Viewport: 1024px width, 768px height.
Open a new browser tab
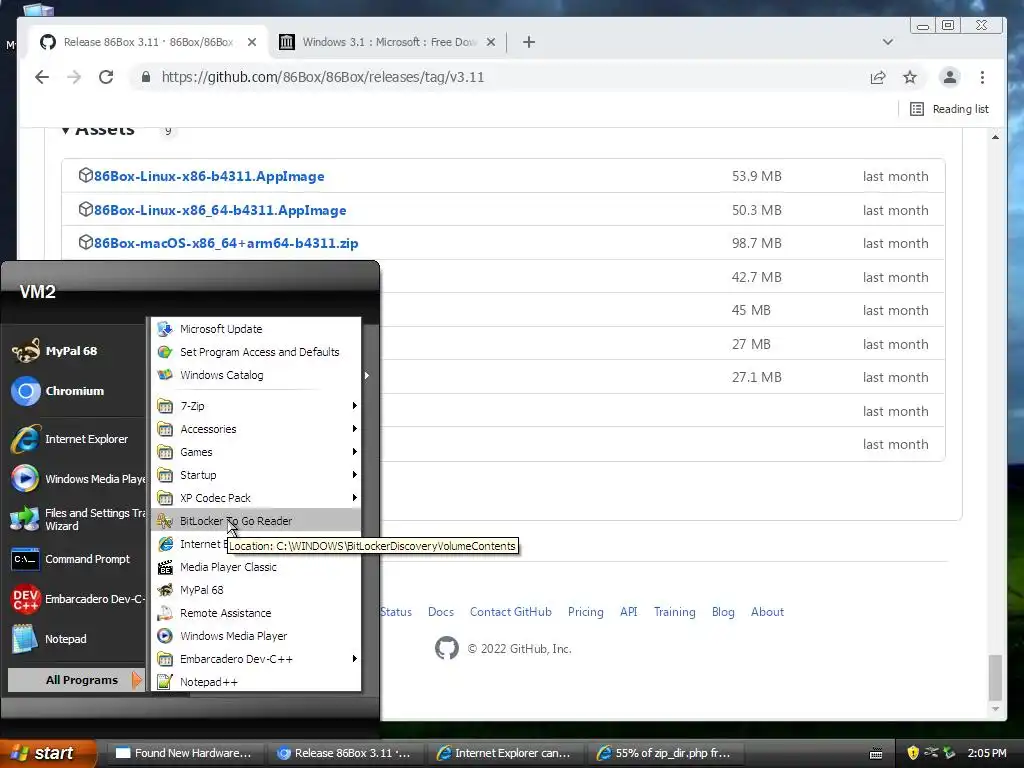[x=529, y=42]
